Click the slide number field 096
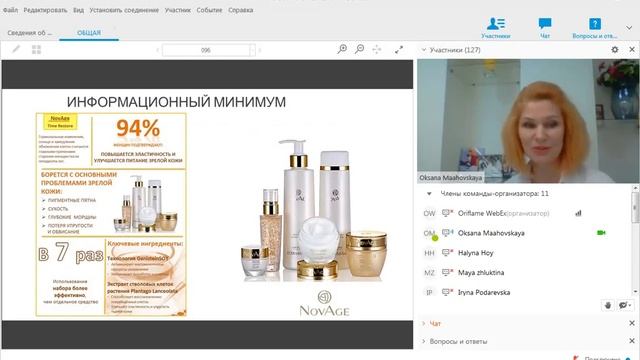Viewport: 640px width, 360px height. 206,50
